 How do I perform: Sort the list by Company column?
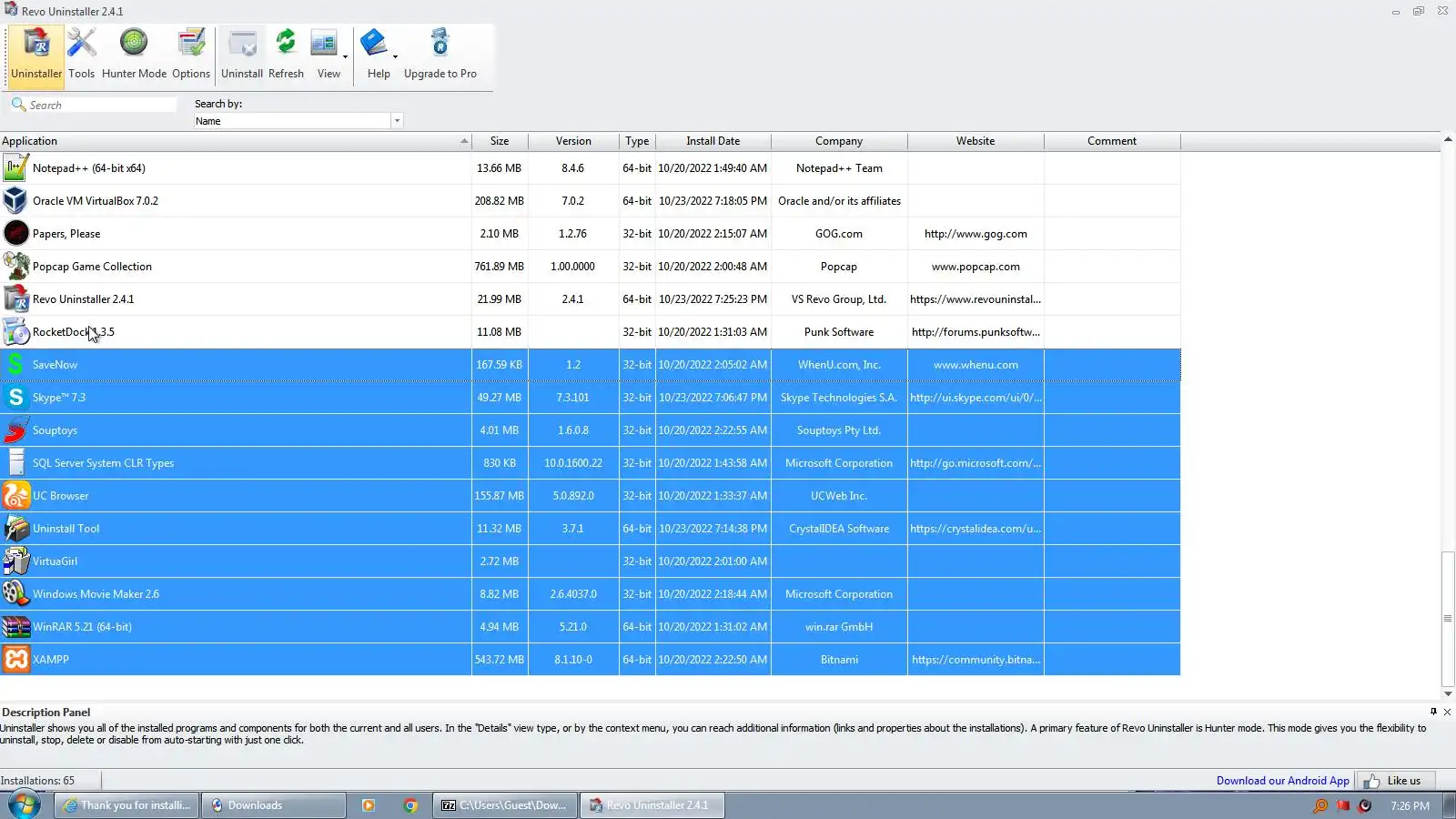[x=839, y=141]
